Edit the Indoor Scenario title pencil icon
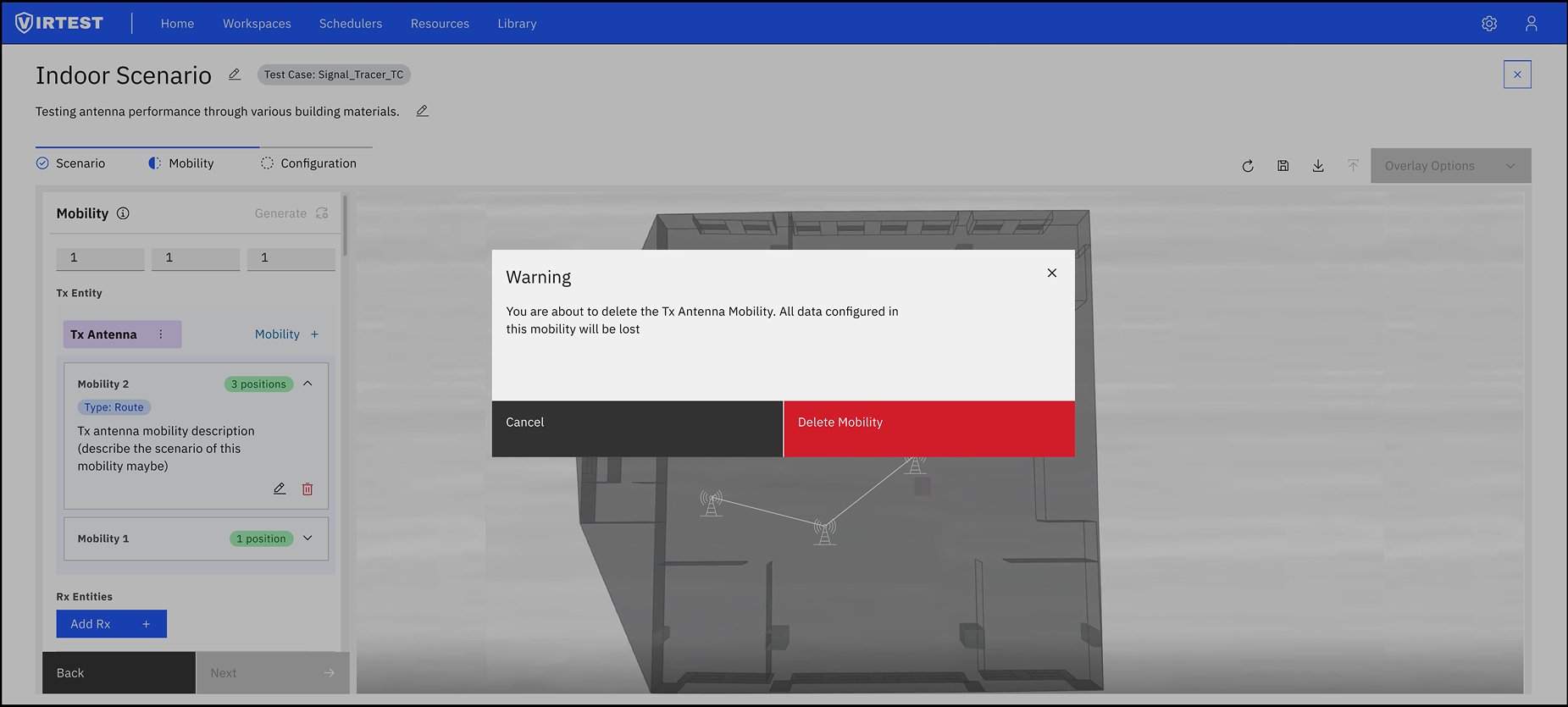This screenshot has height=707, width=1568. [x=235, y=75]
